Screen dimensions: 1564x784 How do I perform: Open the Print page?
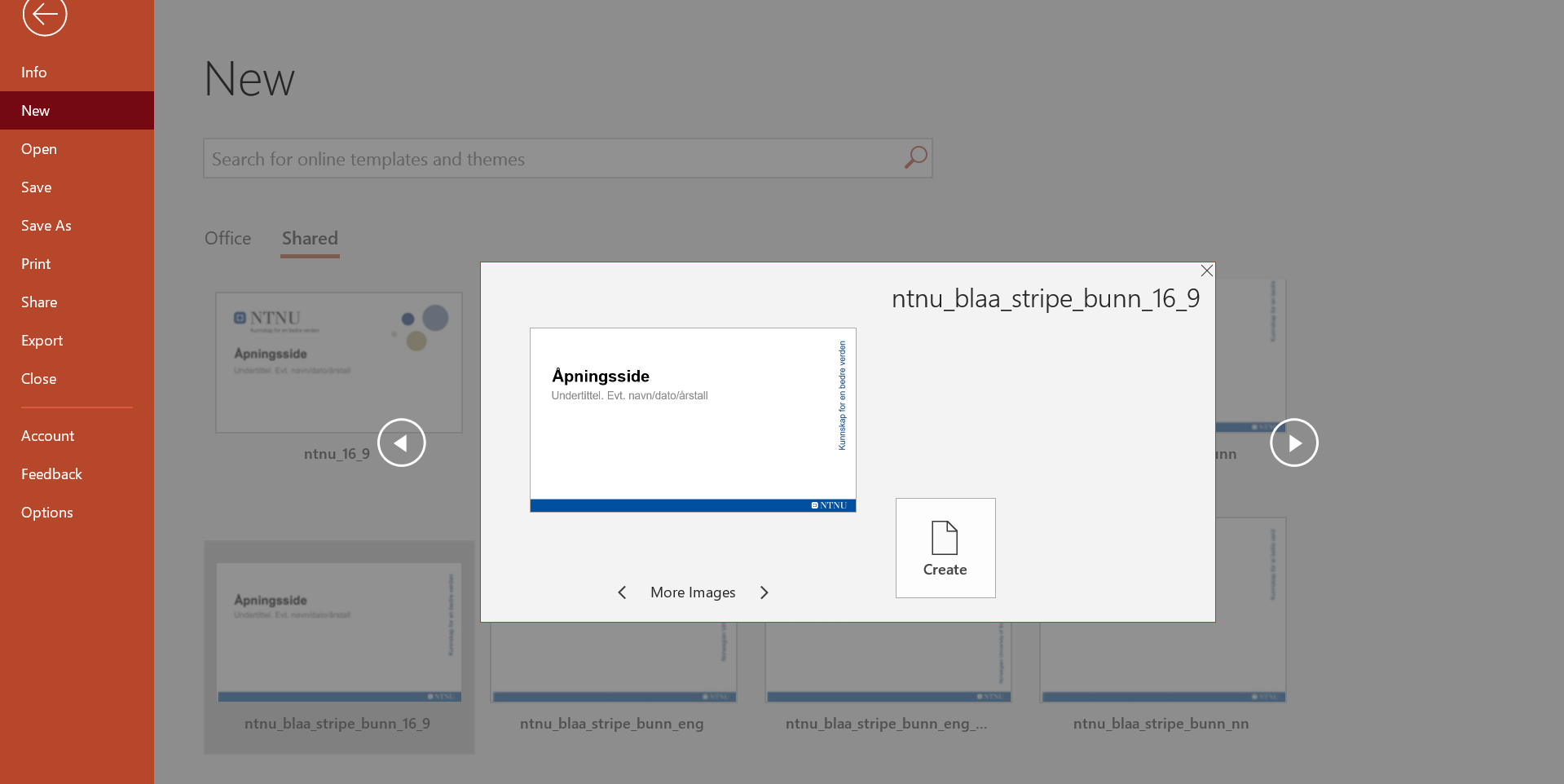(77, 264)
